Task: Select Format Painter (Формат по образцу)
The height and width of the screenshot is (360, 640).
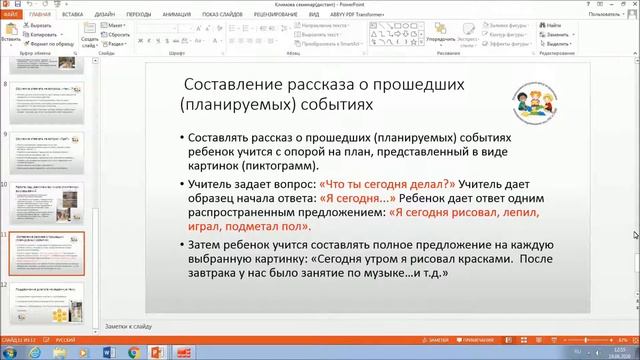Action: point(49,44)
